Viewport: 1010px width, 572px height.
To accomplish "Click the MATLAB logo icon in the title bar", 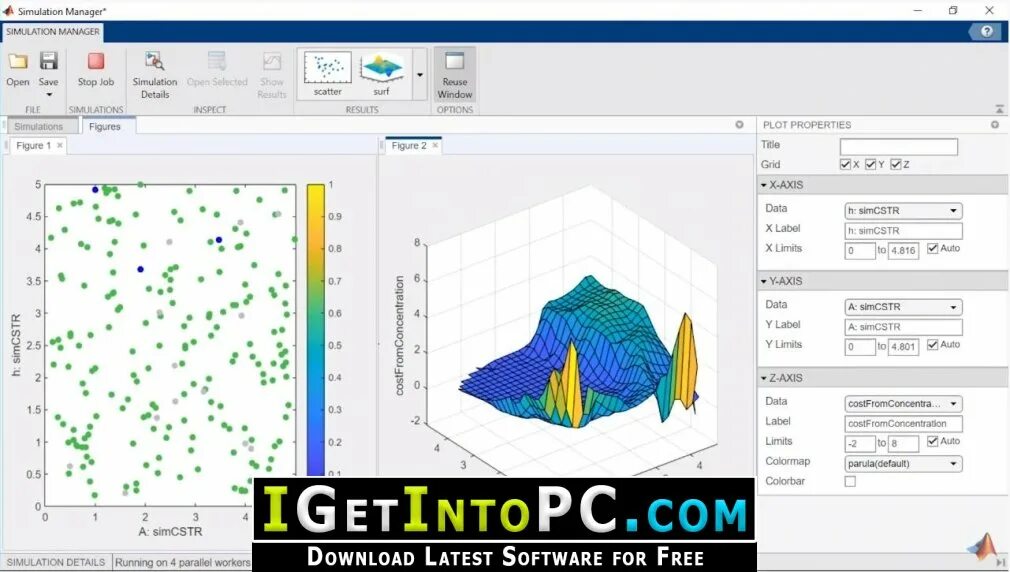I will [x=8, y=10].
